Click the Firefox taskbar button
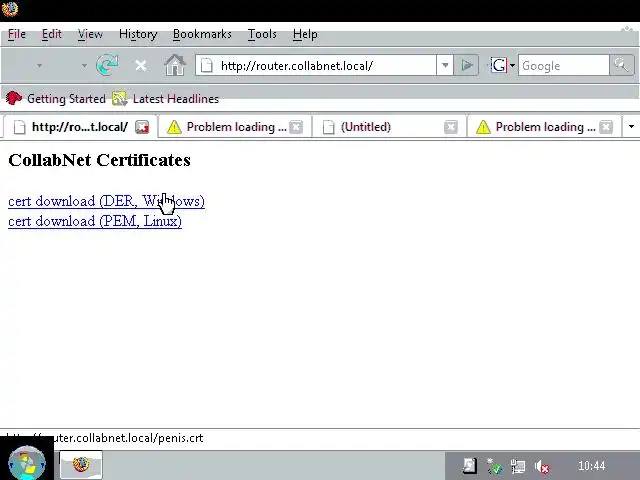 (x=81, y=464)
